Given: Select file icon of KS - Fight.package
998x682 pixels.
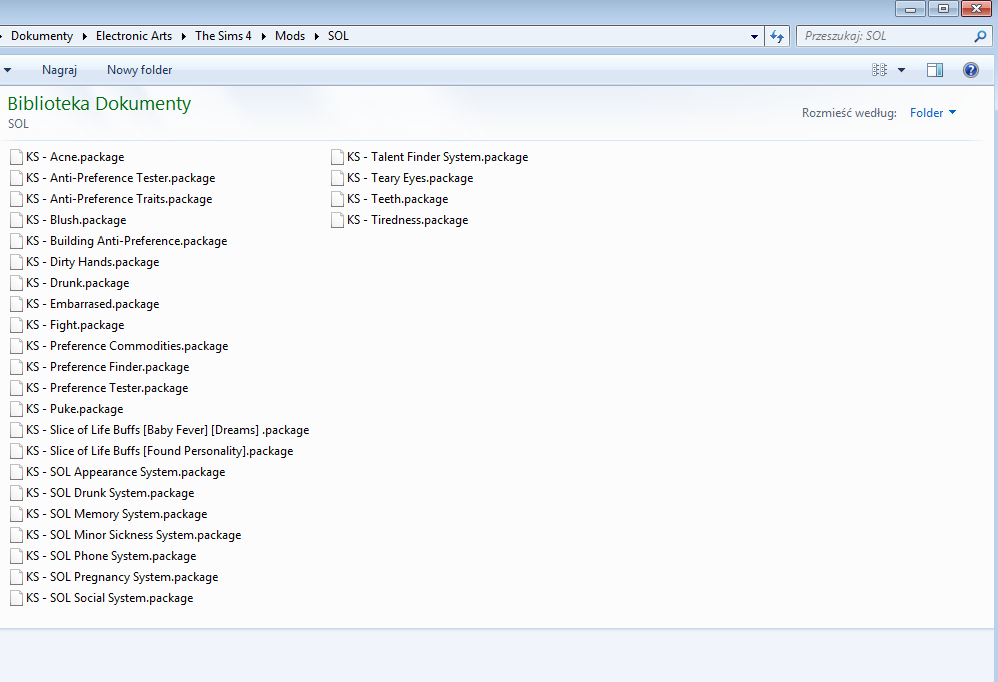Looking at the screenshot, I should (17, 325).
